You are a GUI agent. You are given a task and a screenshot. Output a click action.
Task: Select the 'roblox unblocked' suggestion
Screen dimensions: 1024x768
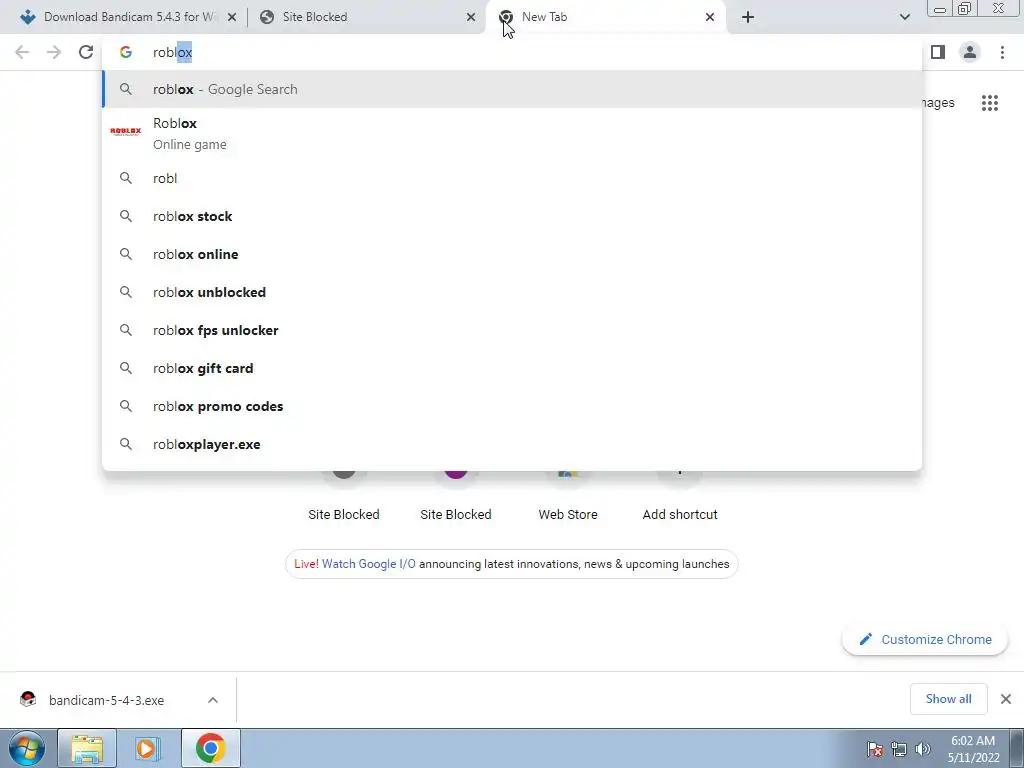pos(512,292)
